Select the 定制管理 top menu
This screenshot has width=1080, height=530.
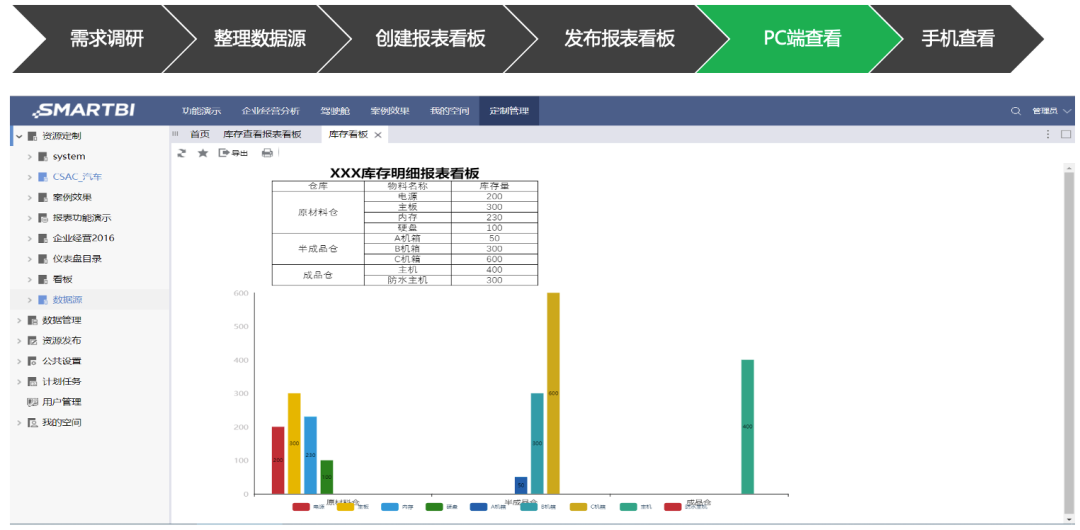coord(509,111)
